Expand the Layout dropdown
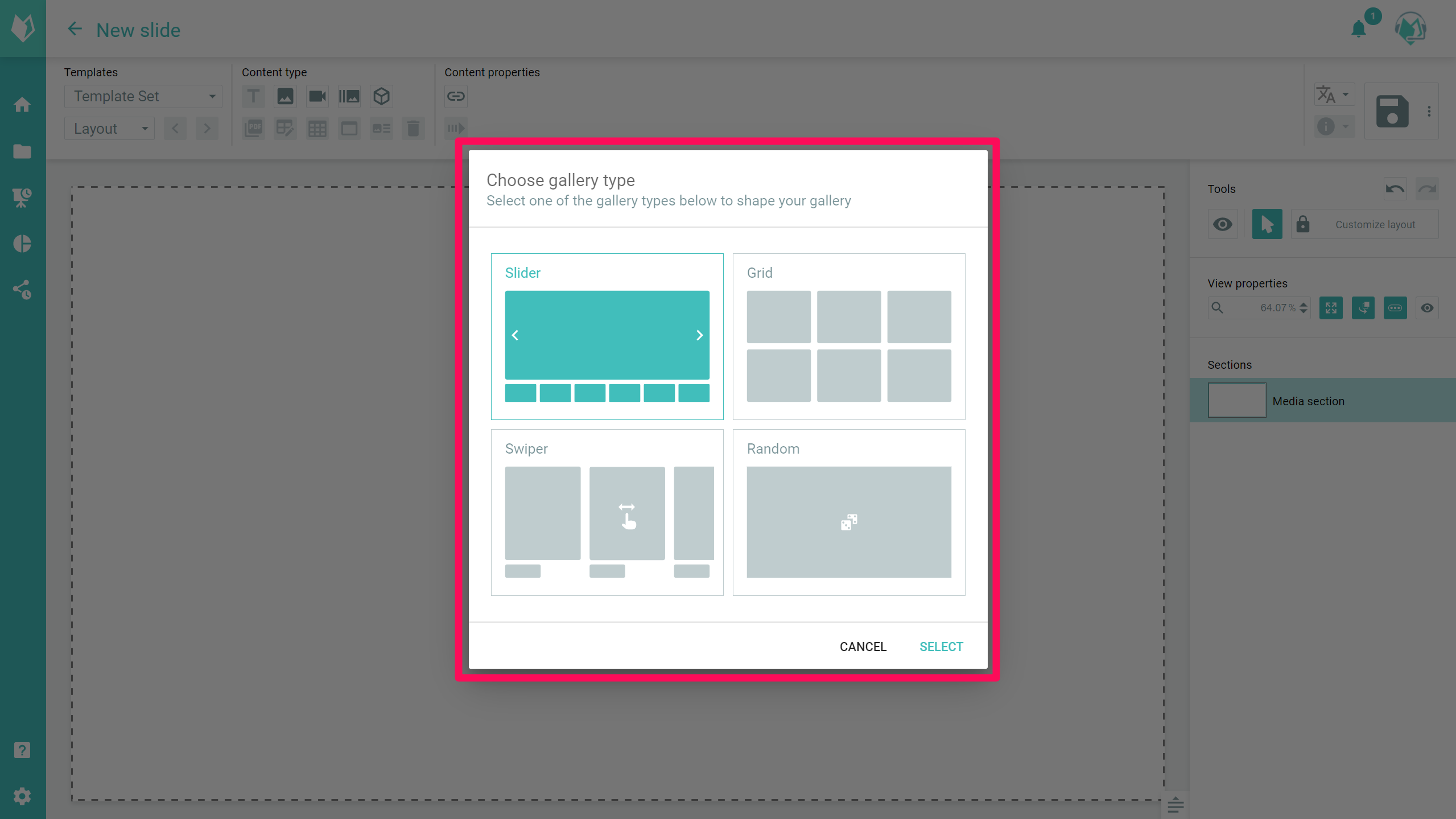 (x=109, y=129)
